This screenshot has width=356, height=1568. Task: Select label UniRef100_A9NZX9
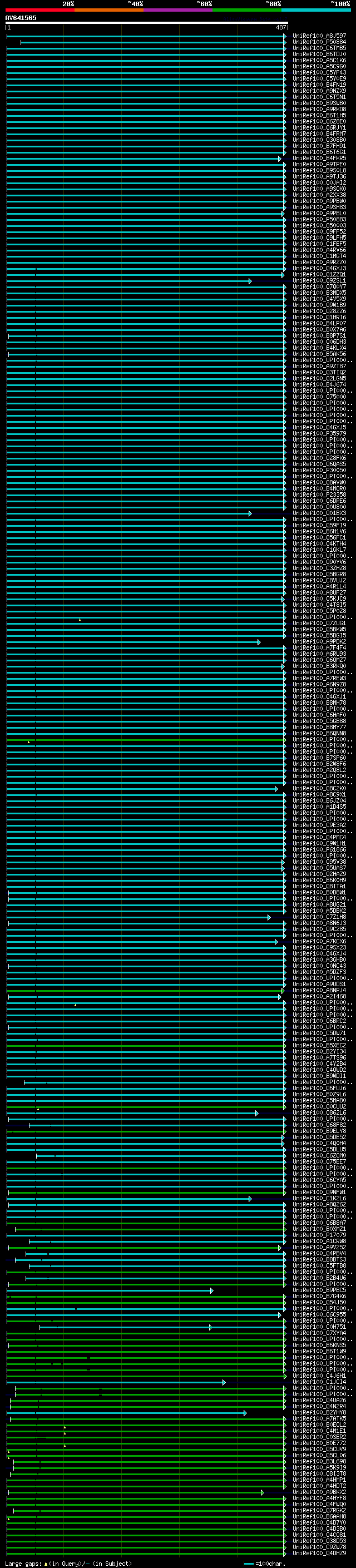(x=319, y=91)
